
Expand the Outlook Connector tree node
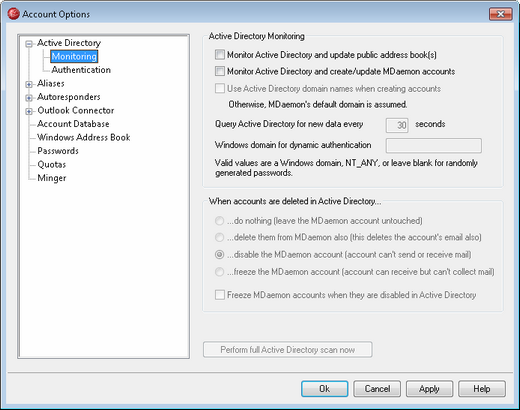click(x=29, y=111)
